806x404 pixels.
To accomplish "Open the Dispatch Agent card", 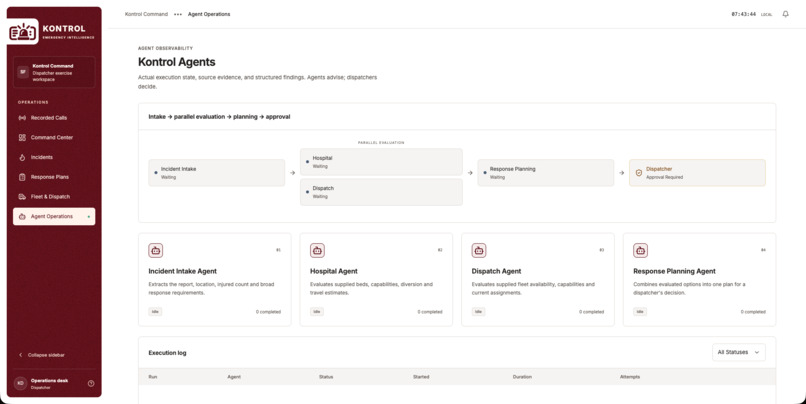I will point(538,280).
